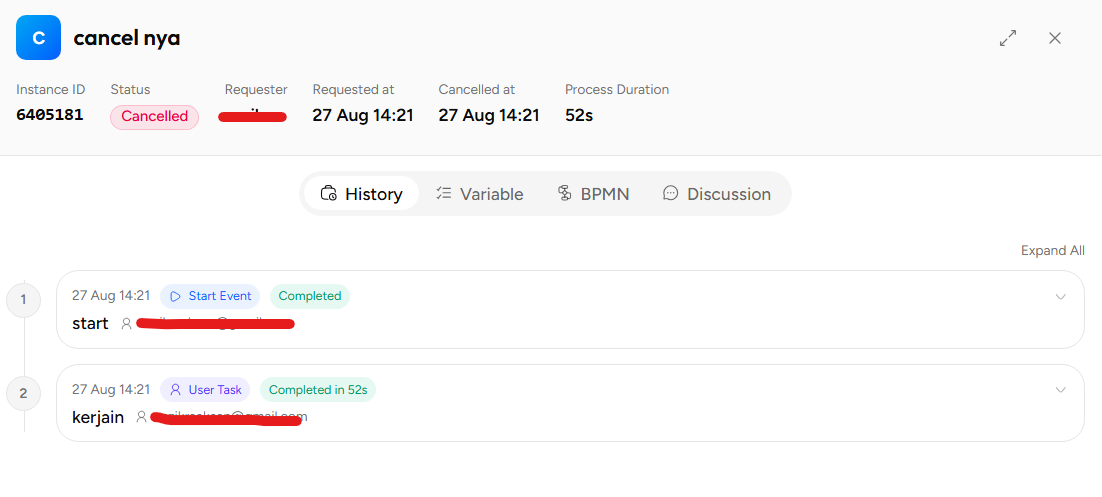Click the Requested at value 27 Aug 14:21

pyautogui.click(x=363, y=115)
